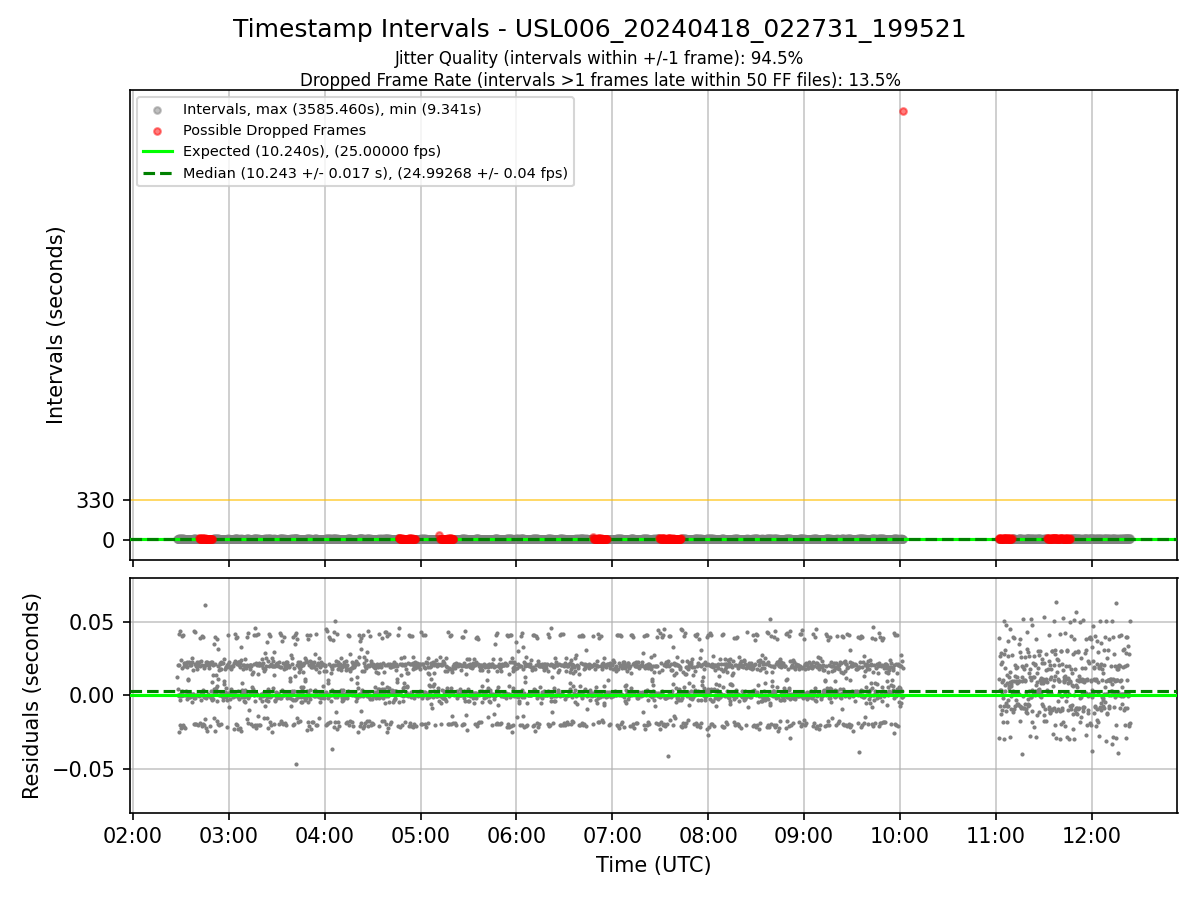Click the "330" y-axis tick label

click(96, 500)
